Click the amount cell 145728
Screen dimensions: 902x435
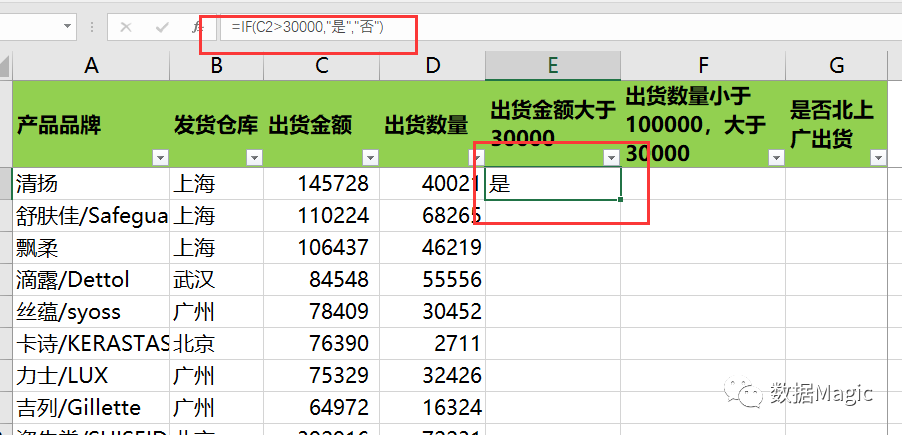tap(322, 184)
